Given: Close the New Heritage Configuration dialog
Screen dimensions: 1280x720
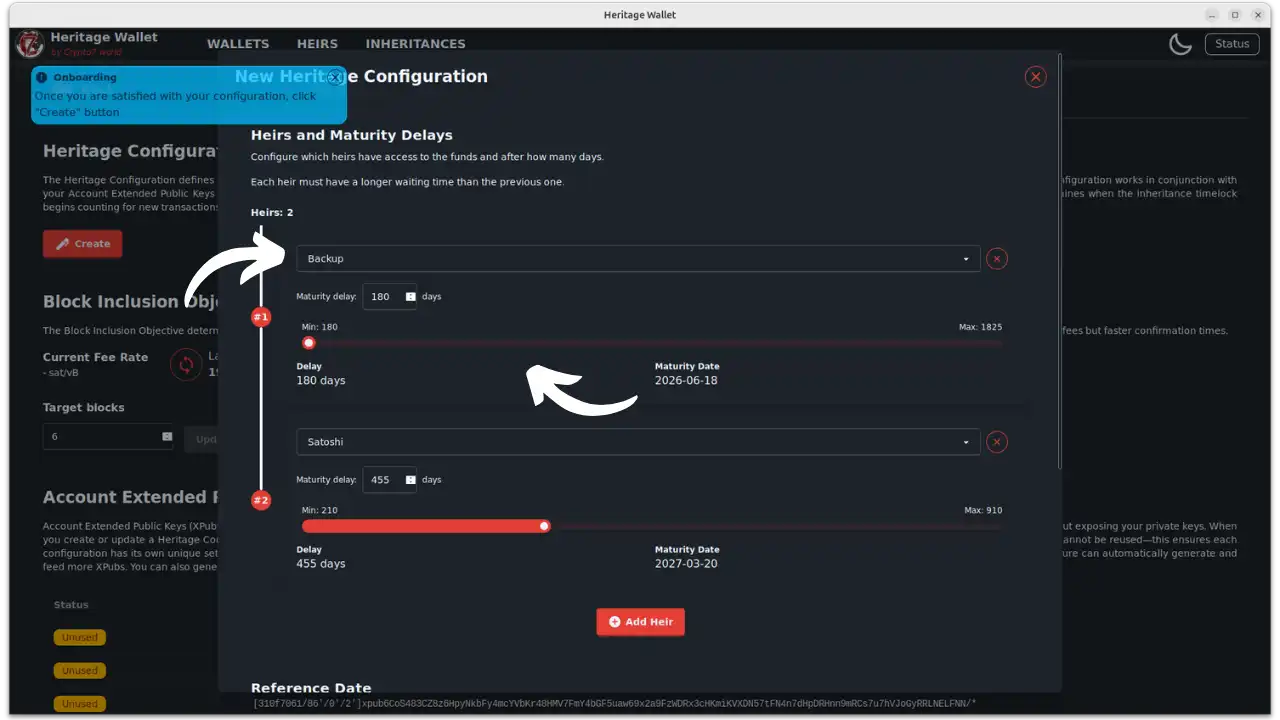Looking at the screenshot, I should [x=1035, y=76].
